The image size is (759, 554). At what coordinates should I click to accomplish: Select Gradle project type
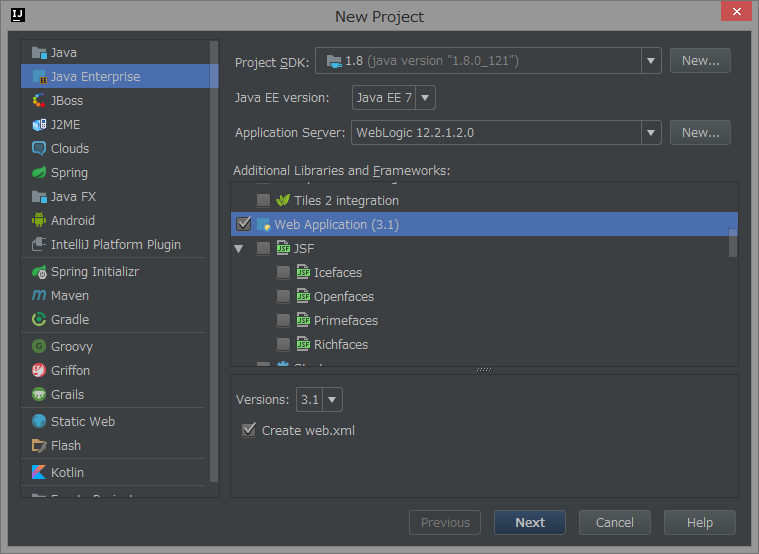pos(116,319)
